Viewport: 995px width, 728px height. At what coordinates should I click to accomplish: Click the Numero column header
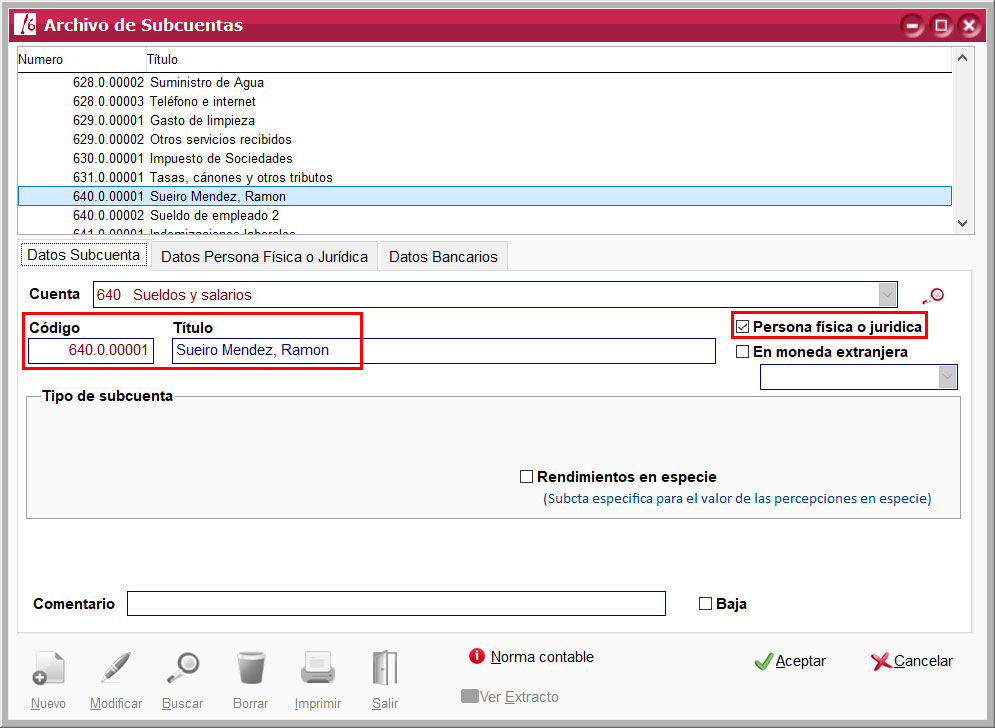tap(81, 60)
